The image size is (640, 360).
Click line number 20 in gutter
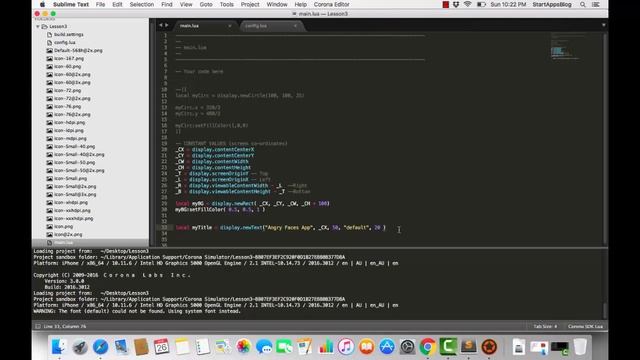click(x=164, y=149)
